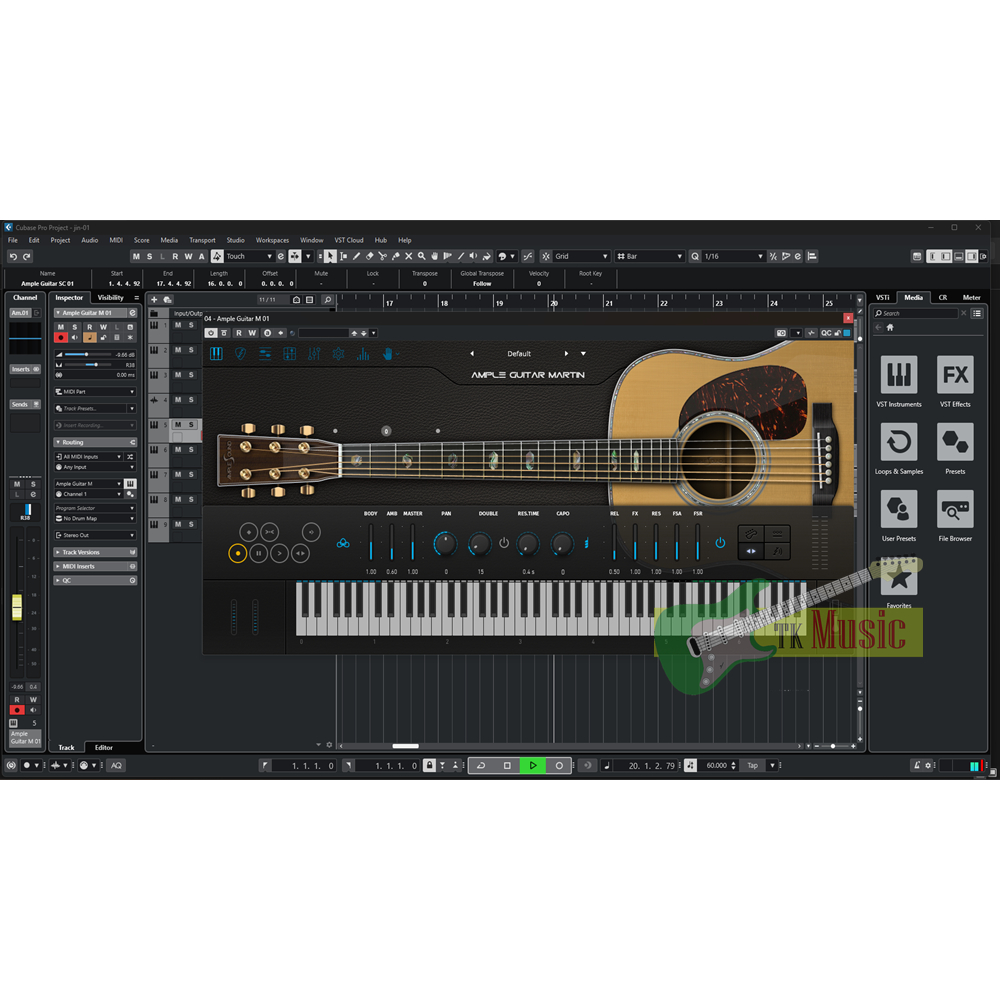Select the Draw pencil tool

(x=357, y=256)
